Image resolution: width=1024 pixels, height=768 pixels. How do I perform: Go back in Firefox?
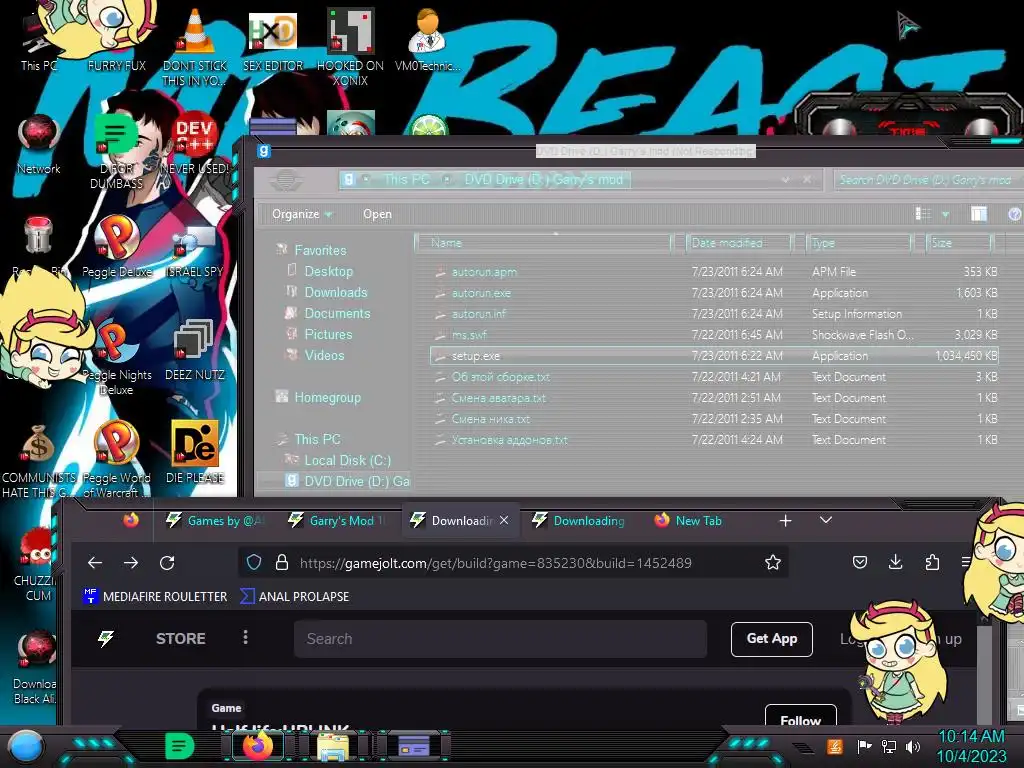click(x=95, y=563)
